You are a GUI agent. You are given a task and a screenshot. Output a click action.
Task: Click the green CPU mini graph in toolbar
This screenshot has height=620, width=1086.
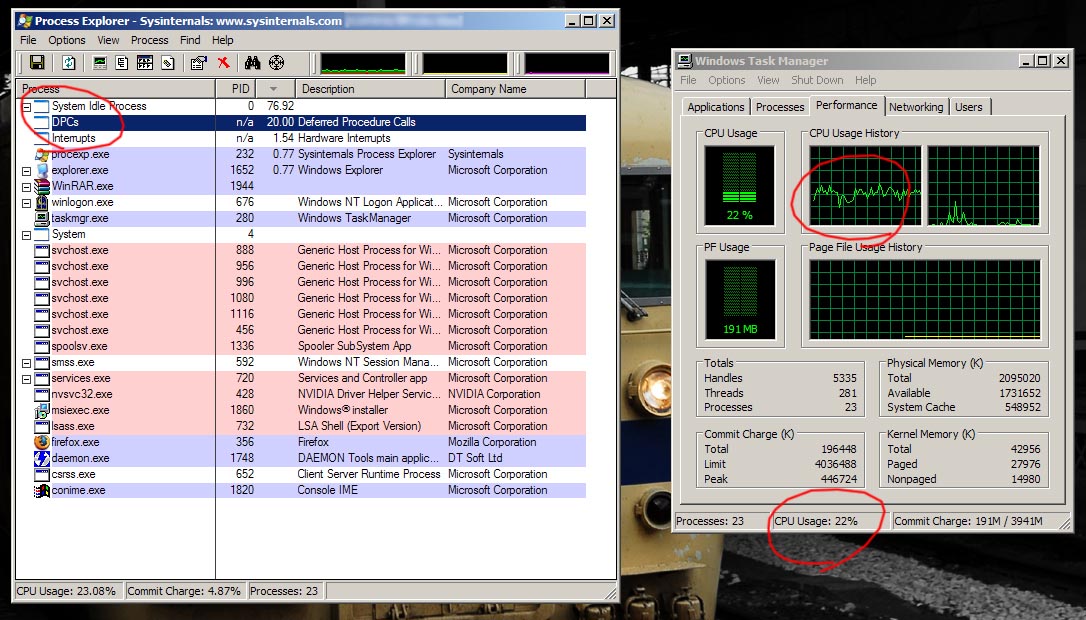(363, 63)
